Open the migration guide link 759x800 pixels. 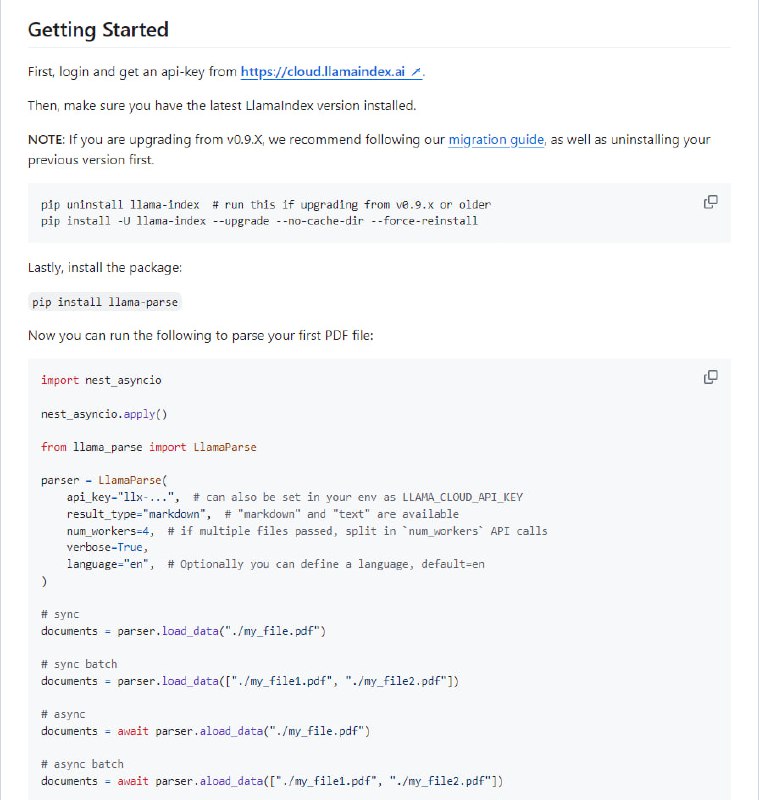(x=496, y=140)
